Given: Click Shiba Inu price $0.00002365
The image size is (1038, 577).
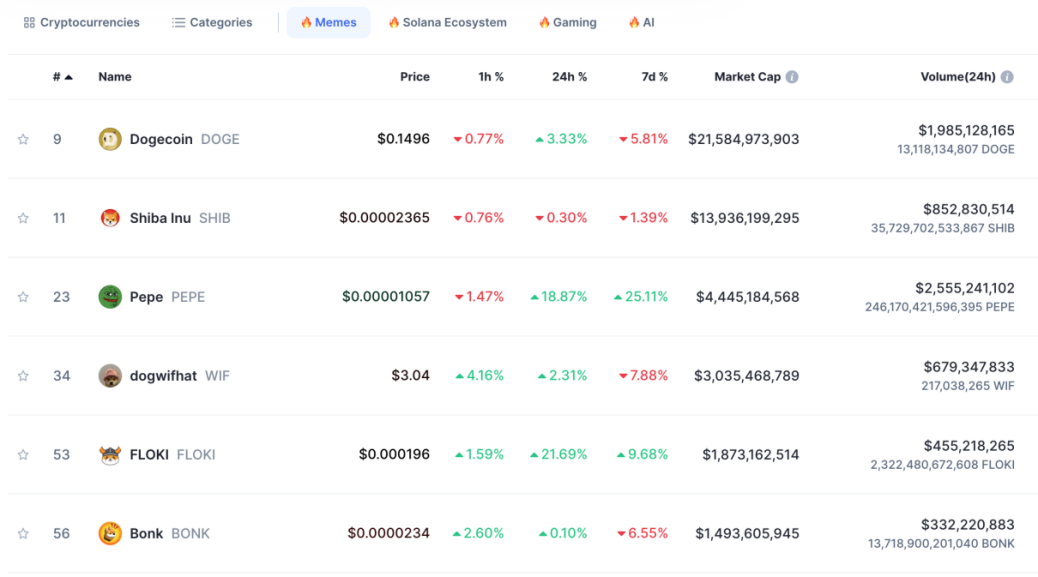Looking at the screenshot, I should click(384, 218).
